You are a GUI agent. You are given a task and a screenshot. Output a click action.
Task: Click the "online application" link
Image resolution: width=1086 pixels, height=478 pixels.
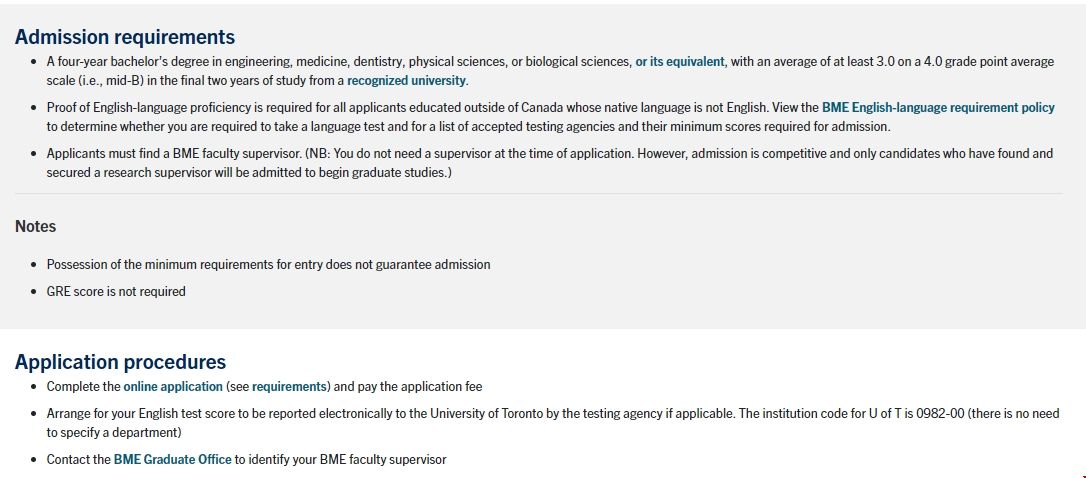click(x=173, y=387)
